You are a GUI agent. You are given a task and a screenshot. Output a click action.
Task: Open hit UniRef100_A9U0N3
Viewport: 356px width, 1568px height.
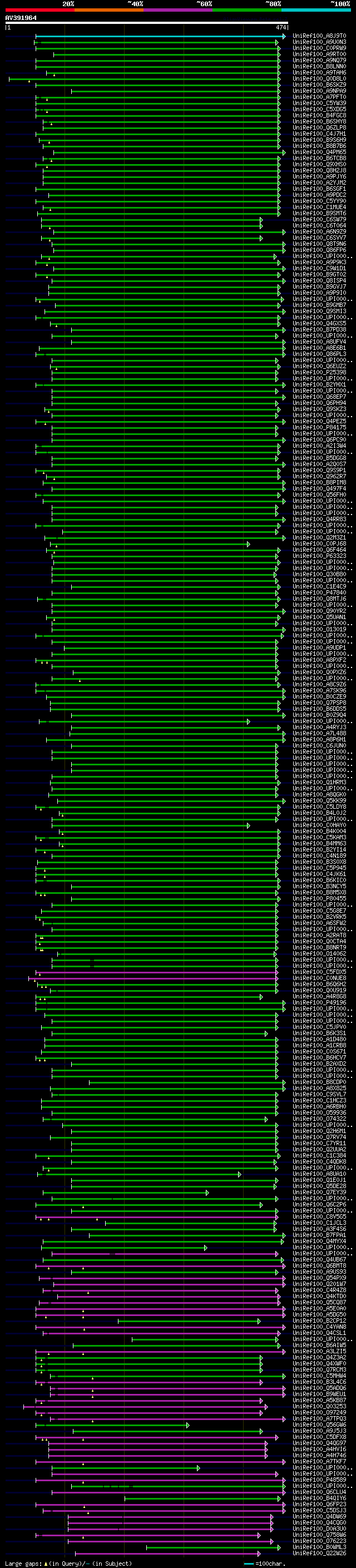(319, 42)
